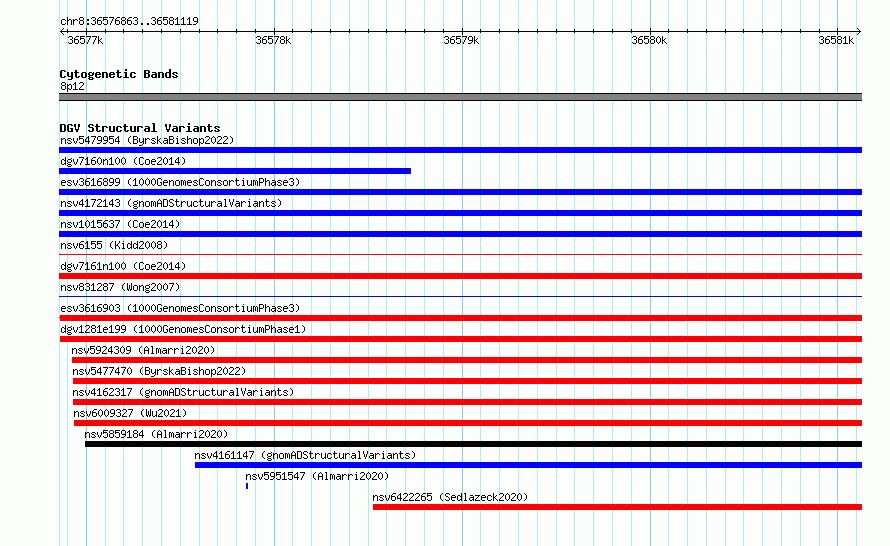Click the Cytogenetic Bands track title
The height and width of the screenshot is (546, 890).
[119, 74]
